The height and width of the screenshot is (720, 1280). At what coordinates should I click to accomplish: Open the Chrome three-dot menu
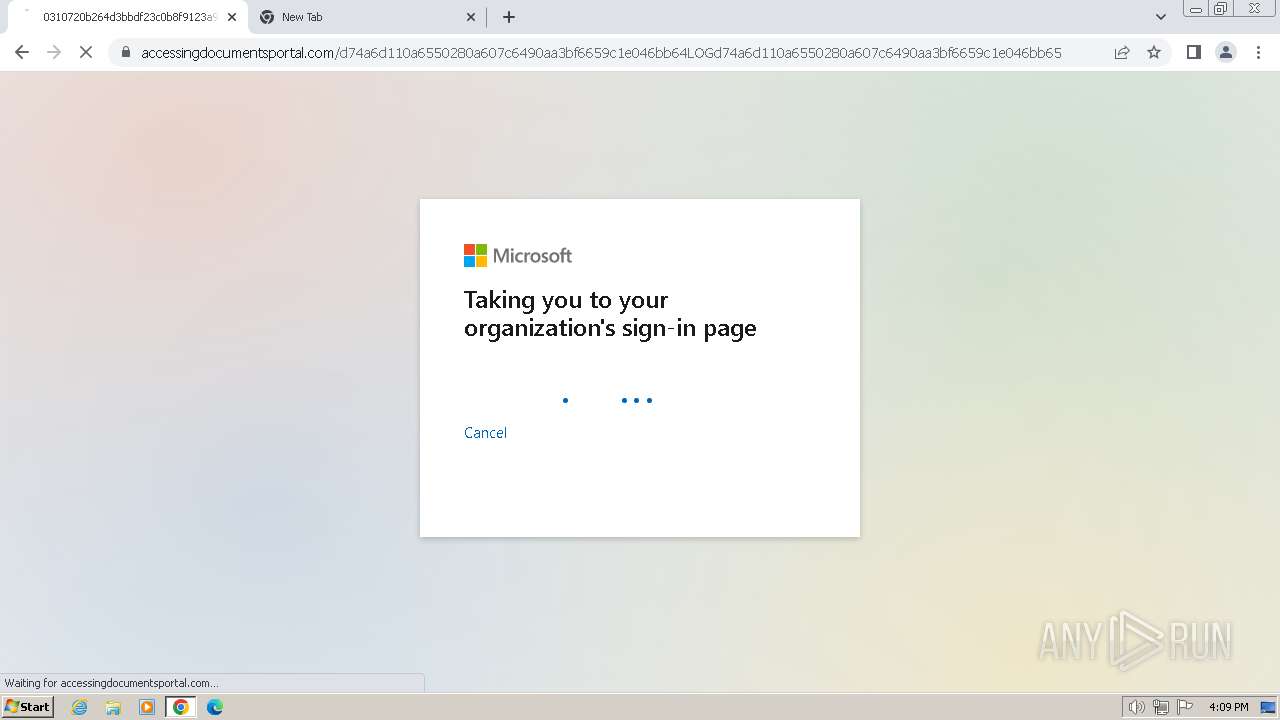[x=1258, y=52]
